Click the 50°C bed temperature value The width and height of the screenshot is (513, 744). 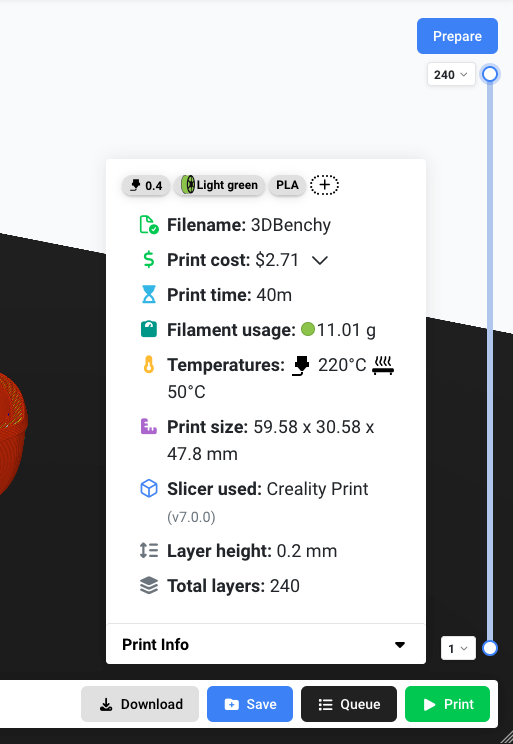click(186, 392)
